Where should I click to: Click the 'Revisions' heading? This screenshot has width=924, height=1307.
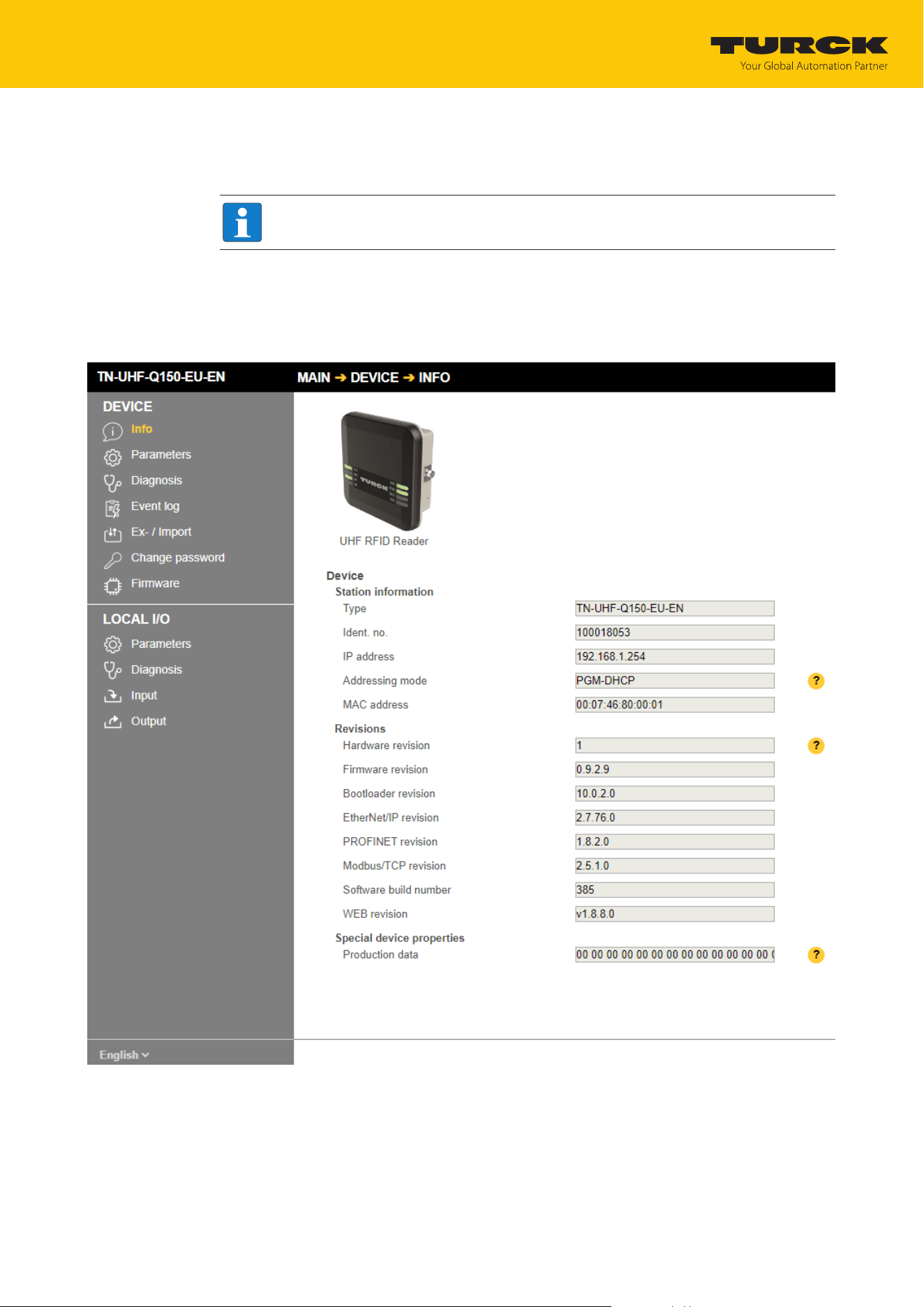coord(360,729)
